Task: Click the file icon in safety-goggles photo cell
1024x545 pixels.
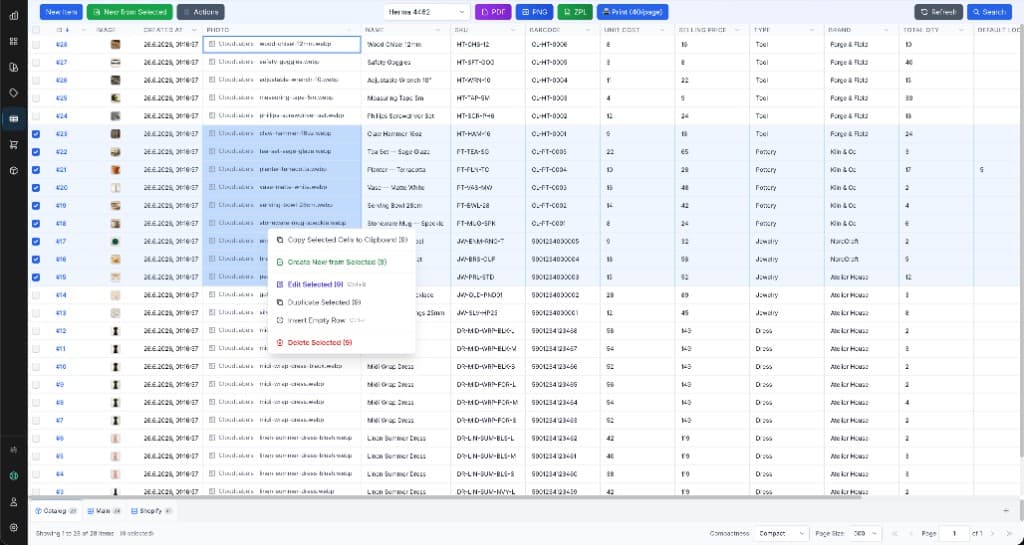Action: point(212,62)
